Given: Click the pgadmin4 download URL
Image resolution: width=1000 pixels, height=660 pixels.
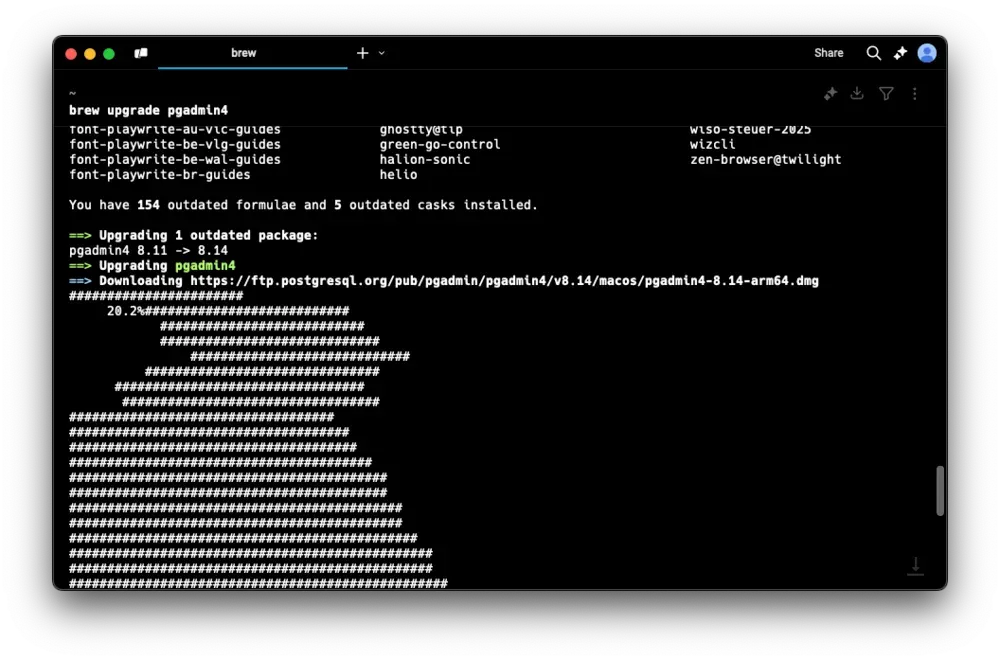Looking at the screenshot, I should tap(504, 281).
